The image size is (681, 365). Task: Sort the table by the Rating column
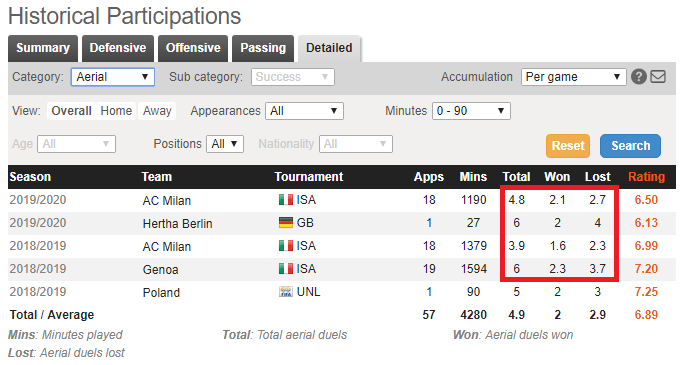click(646, 177)
